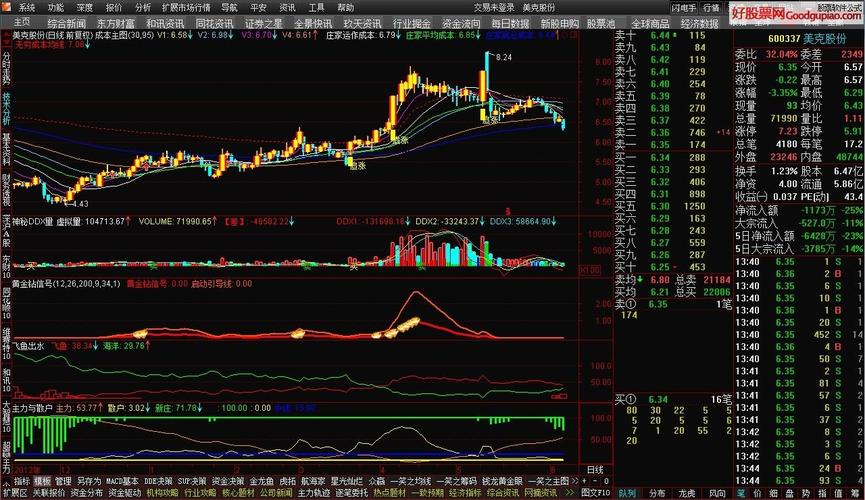Switch to the 龙虎 tab
The width and height of the screenshot is (865, 500).
pos(687,493)
